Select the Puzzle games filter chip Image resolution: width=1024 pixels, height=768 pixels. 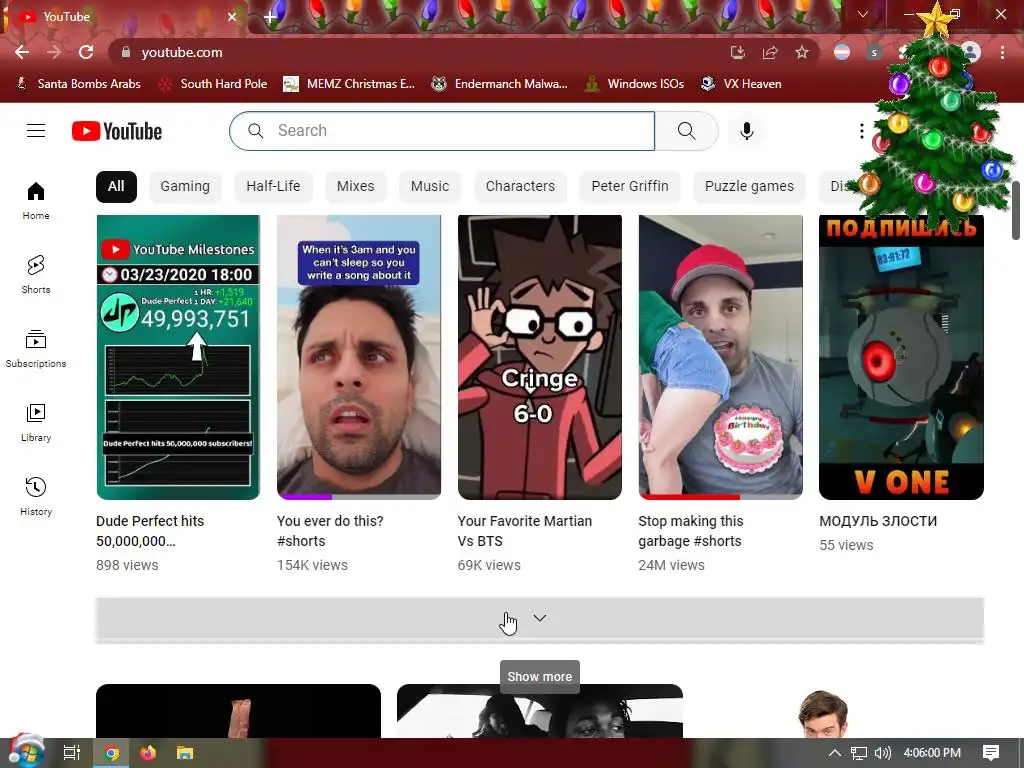749,187
